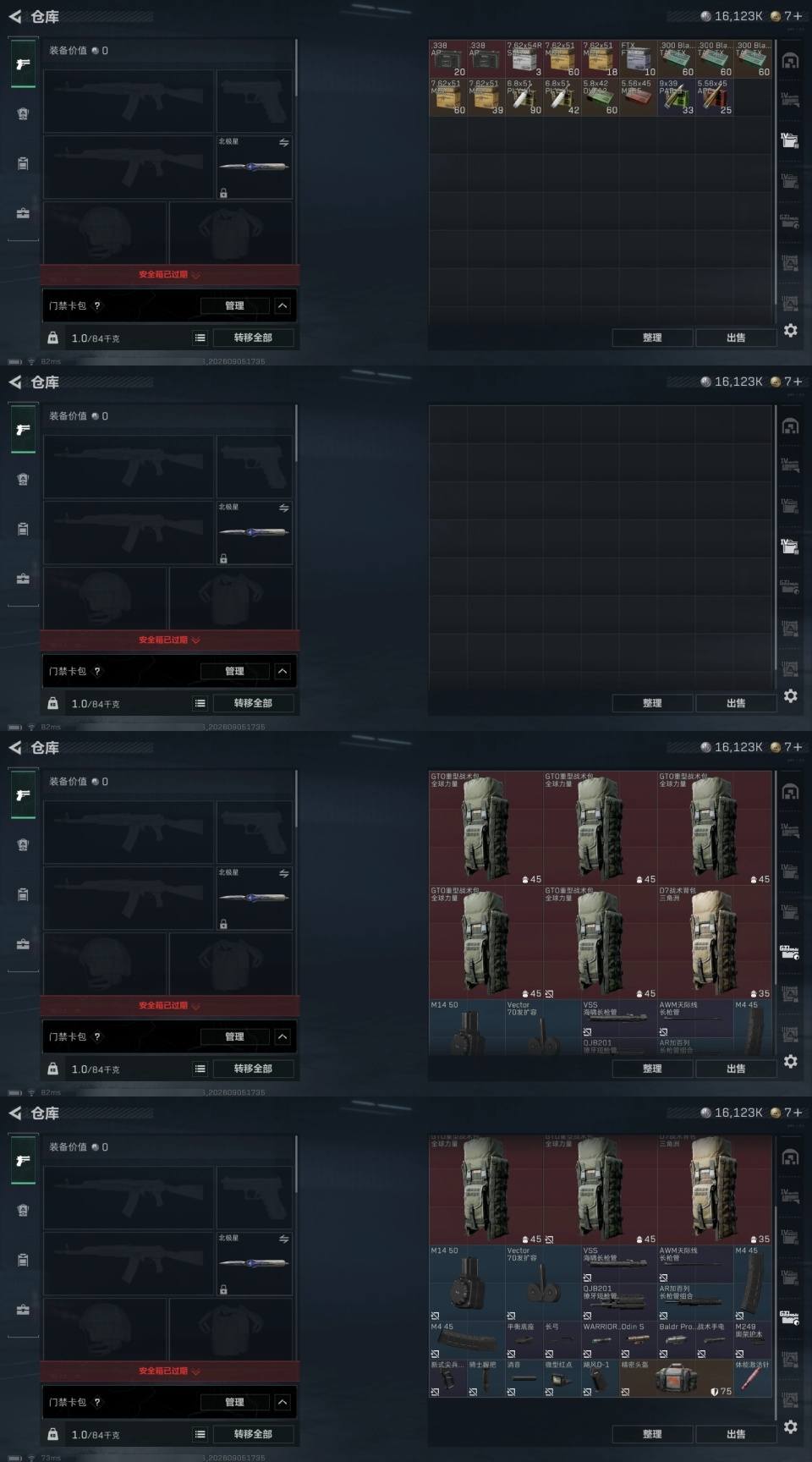Click lock icon under 北极星 knife in M249 screenshot
This screenshot has width=812, height=1462.
pyautogui.click(x=223, y=1289)
